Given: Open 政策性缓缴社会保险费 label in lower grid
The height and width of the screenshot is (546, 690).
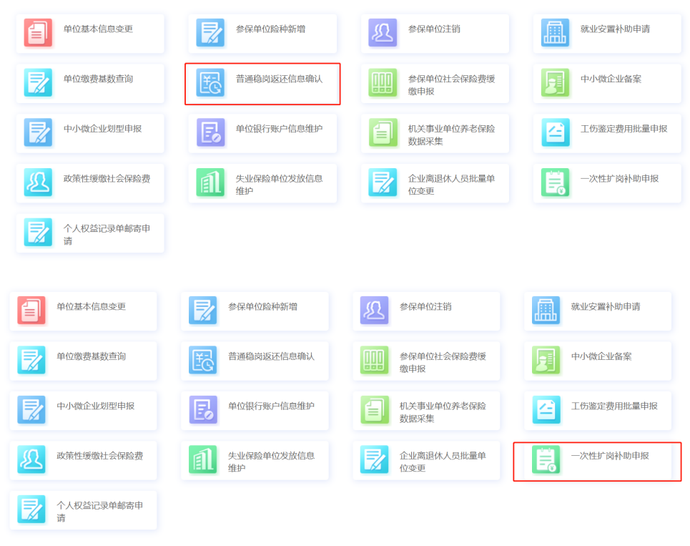Looking at the screenshot, I should pyautogui.click(x=100, y=456).
